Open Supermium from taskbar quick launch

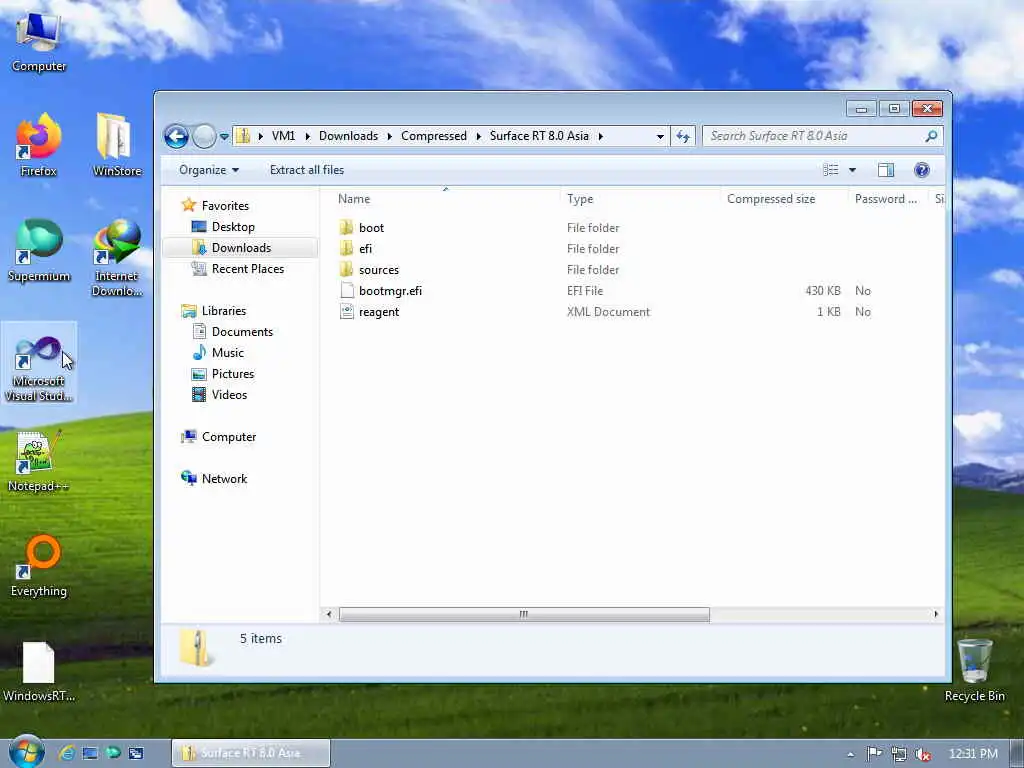pos(113,753)
